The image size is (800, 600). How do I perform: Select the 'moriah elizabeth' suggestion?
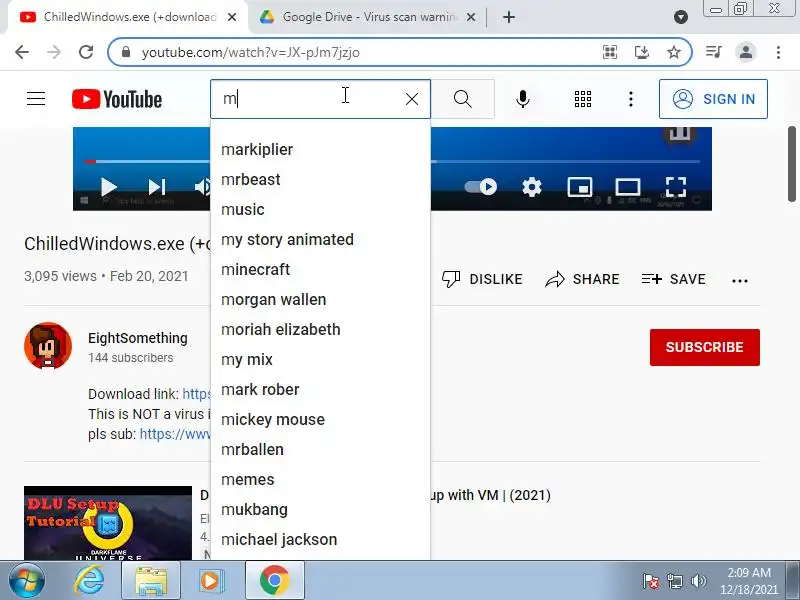click(320, 330)
